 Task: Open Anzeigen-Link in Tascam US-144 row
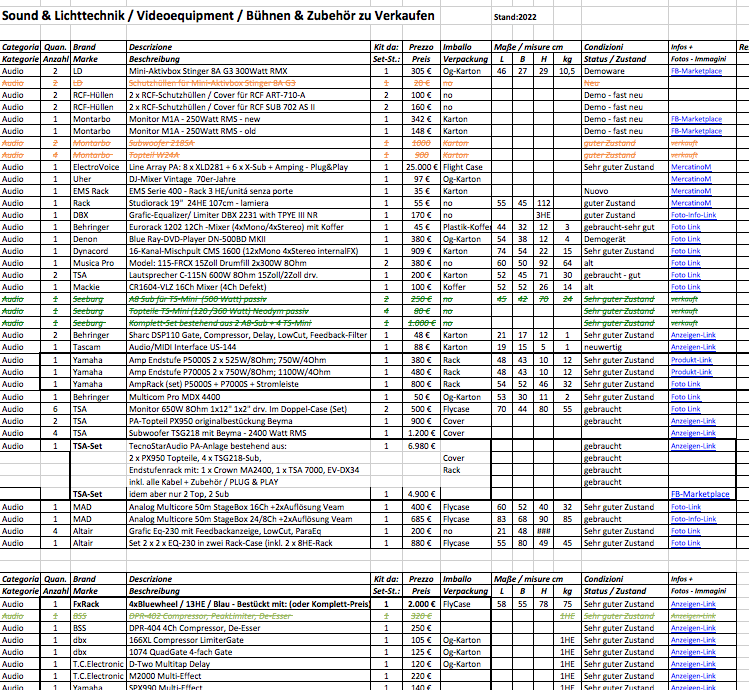pyautogui.click(x=693, y=347)
